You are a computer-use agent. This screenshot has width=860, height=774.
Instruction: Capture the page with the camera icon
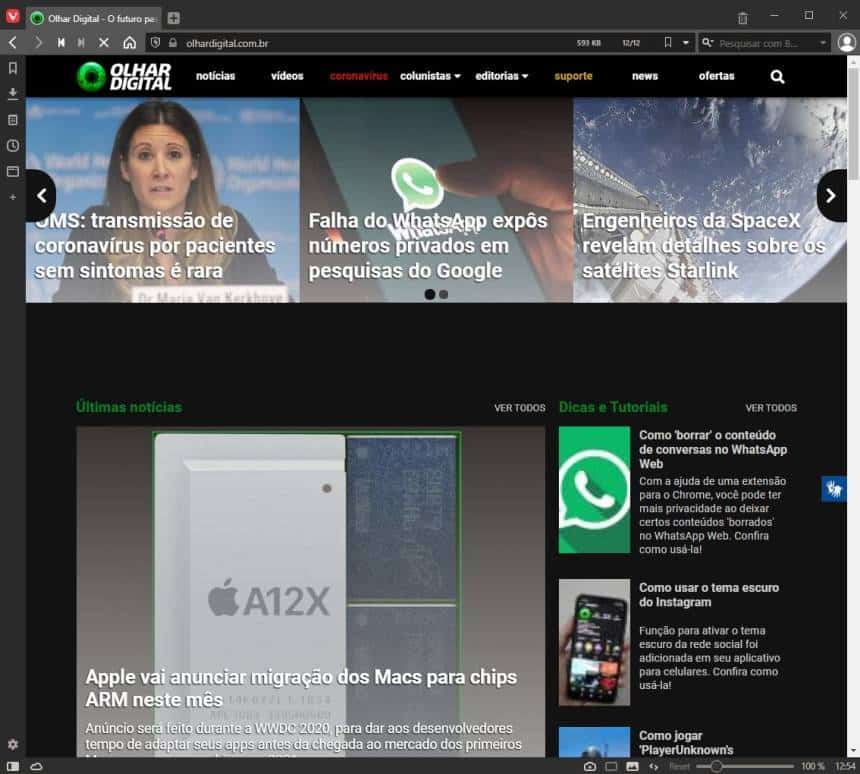(590, 766)
